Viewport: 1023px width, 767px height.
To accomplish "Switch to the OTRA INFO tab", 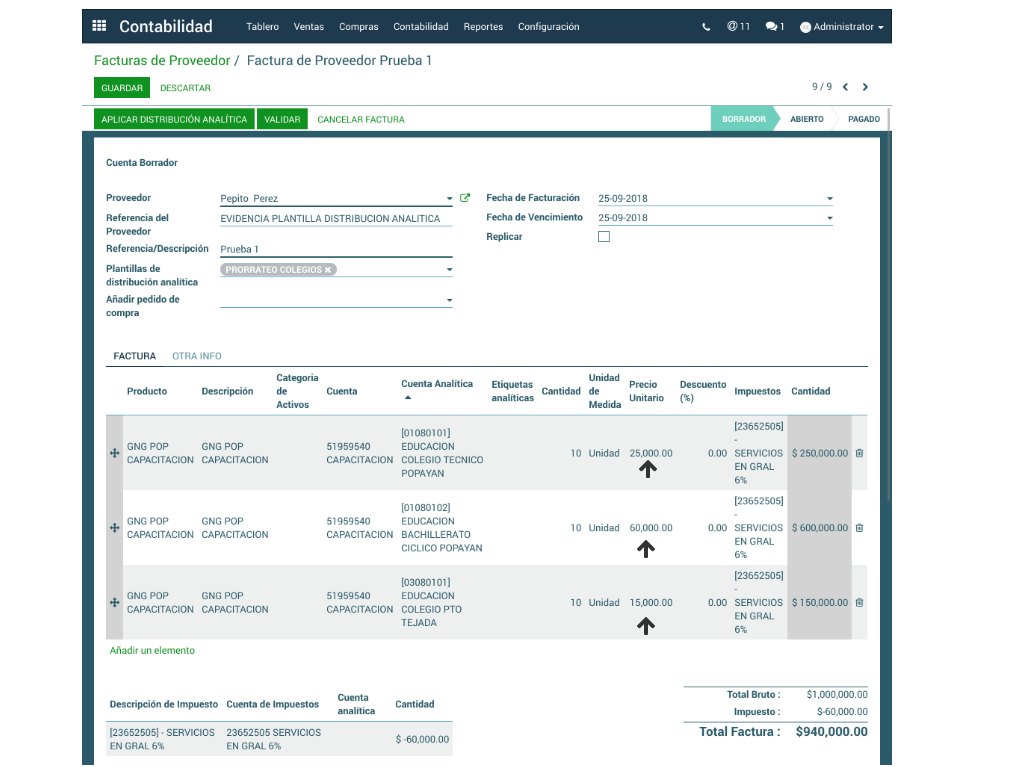I will pyautogui.click(x=196, y=356).
